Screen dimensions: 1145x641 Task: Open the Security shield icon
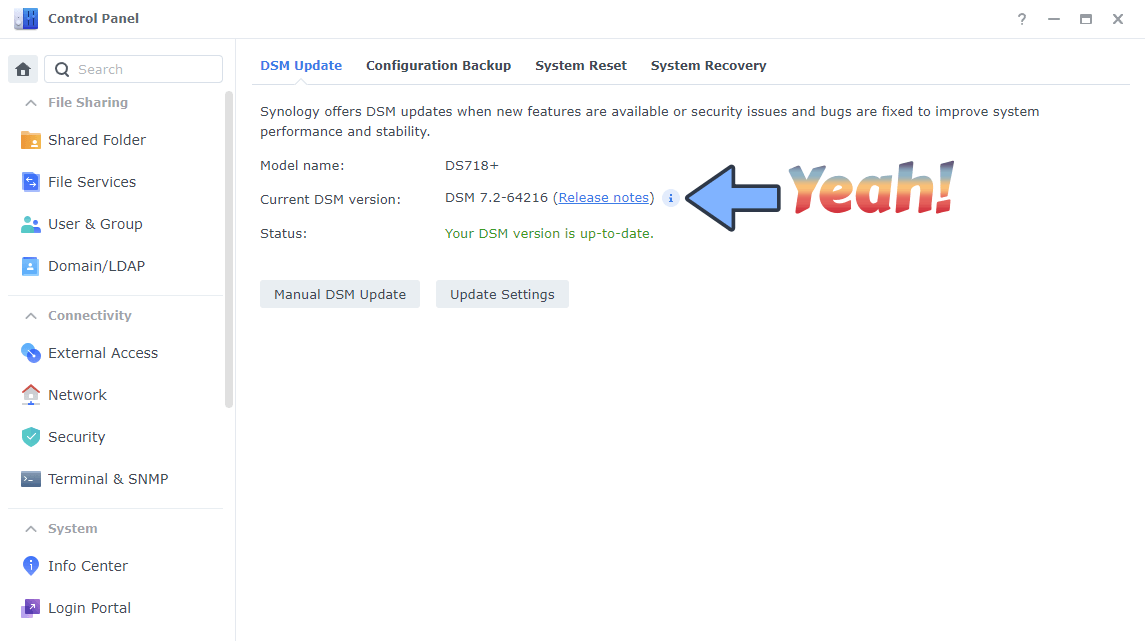[x=31, y=437]
